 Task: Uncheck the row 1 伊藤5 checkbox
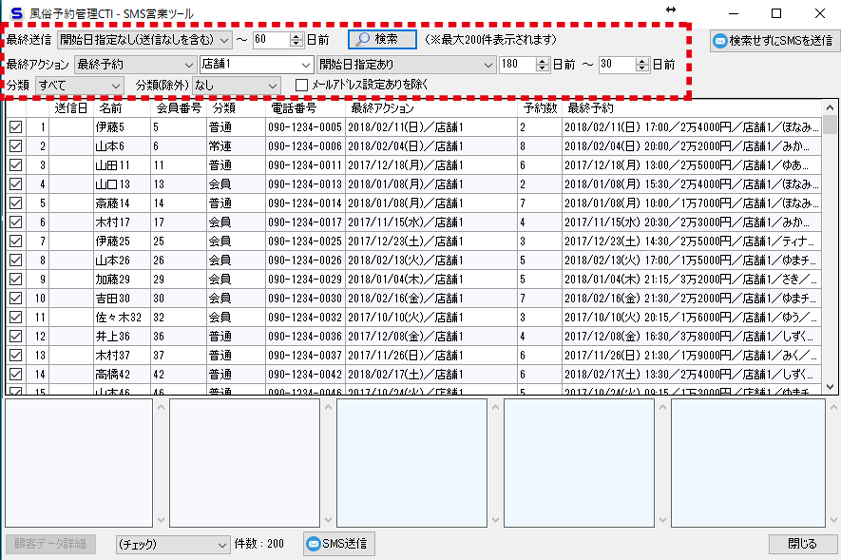pos(16,127)
